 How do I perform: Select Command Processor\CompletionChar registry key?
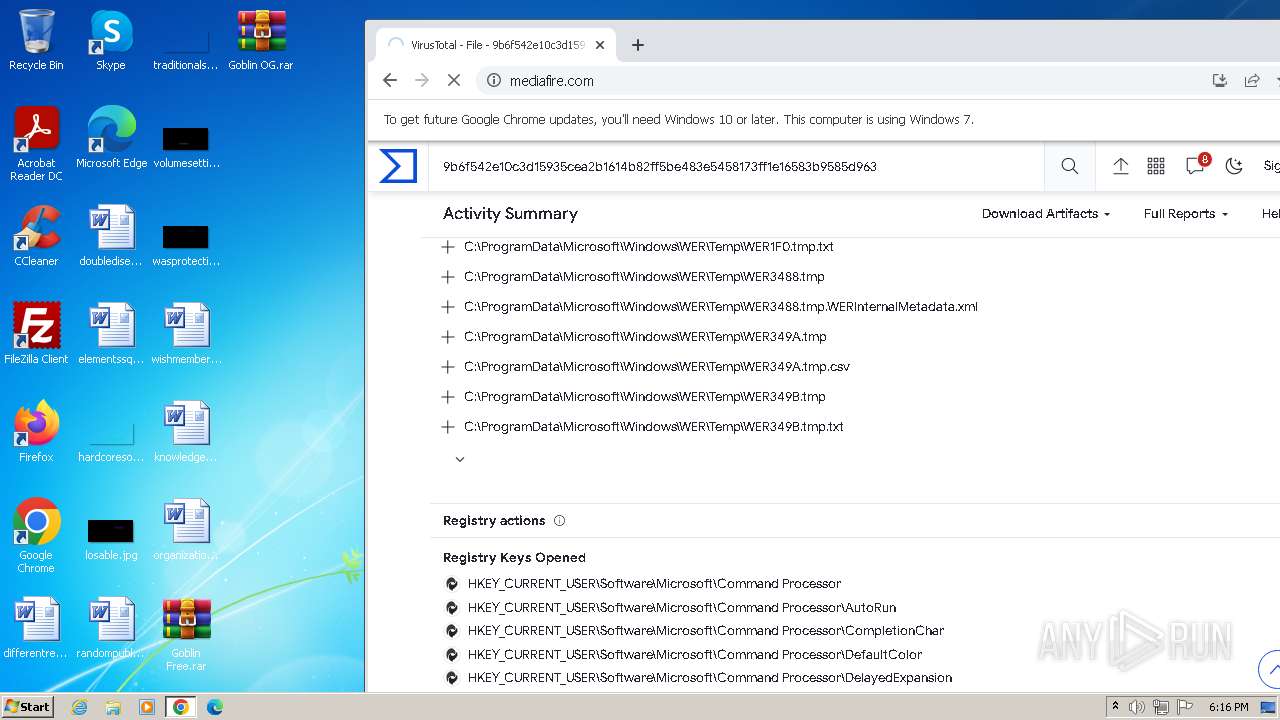(706, 631)
